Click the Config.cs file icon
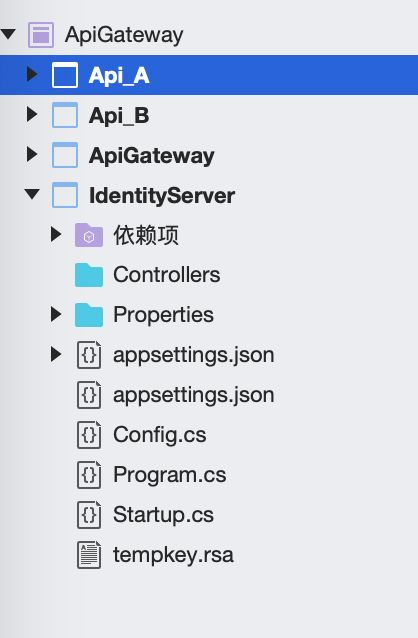Screen dimensions: 418x638 [x=89, y=435]
